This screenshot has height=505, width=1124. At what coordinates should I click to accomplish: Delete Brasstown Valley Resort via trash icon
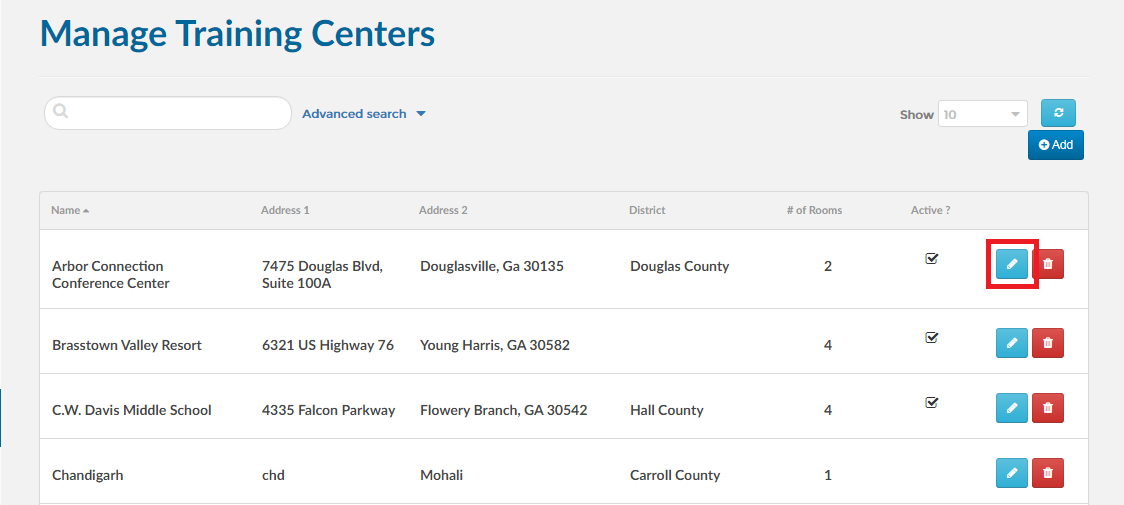1047,343
